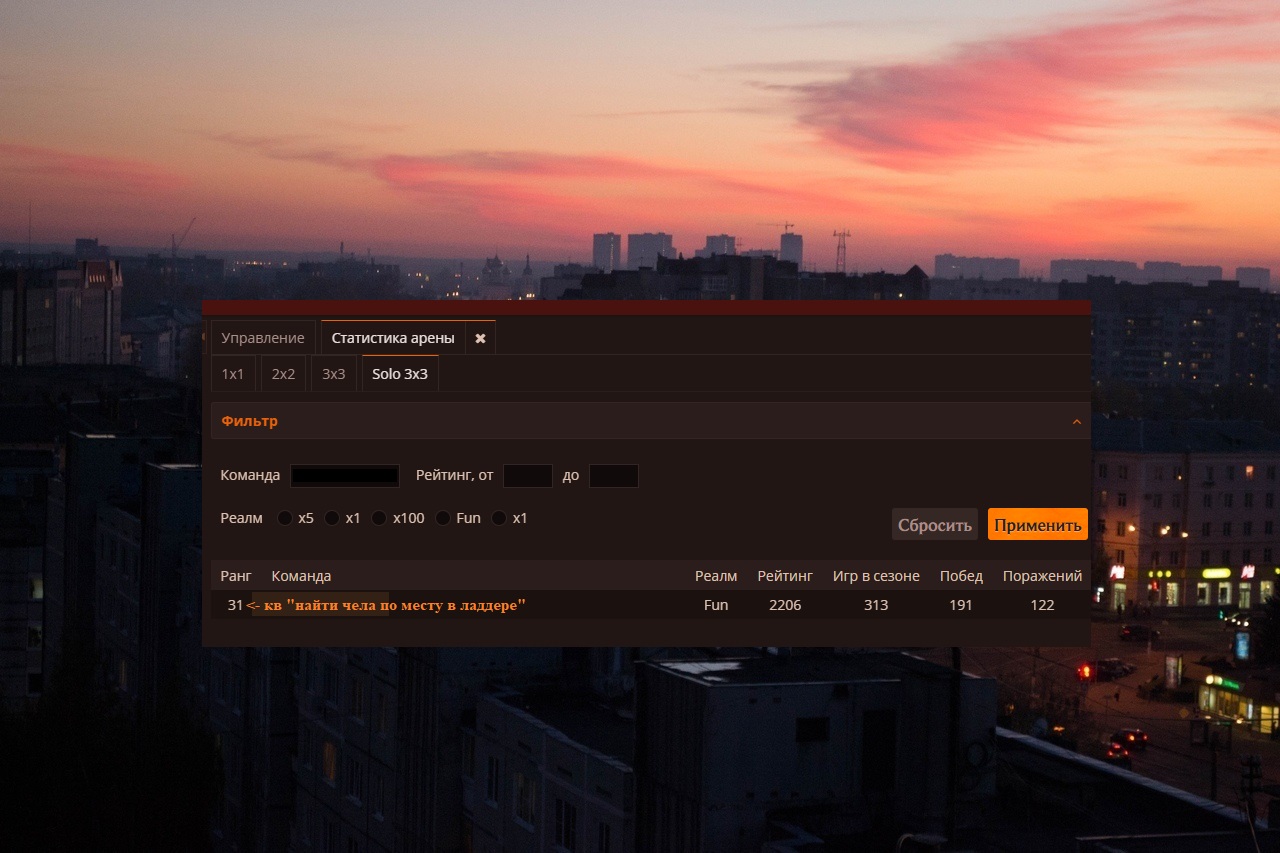Choose the last x1 radio after Fun
This screenshot has height=853, width=1280.
499,518
